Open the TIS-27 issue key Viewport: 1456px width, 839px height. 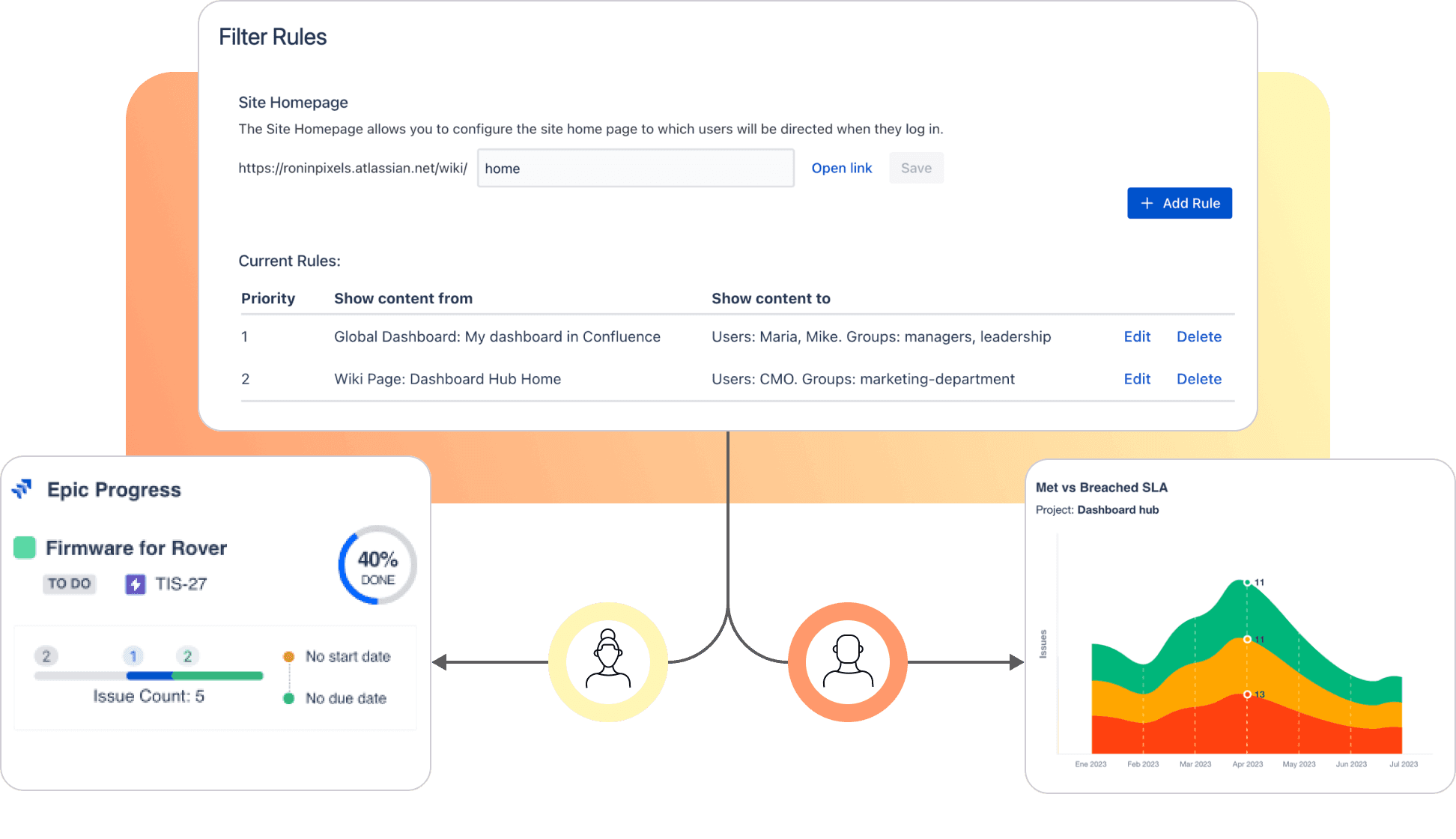(x=181, y=584)
